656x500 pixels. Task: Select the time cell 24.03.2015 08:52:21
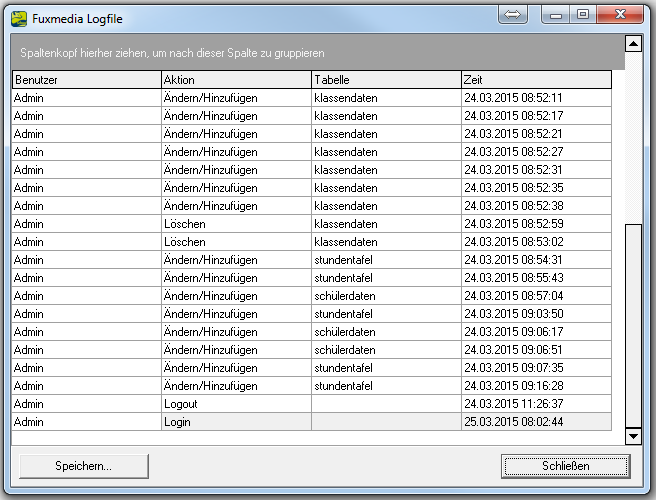point(536,133)
